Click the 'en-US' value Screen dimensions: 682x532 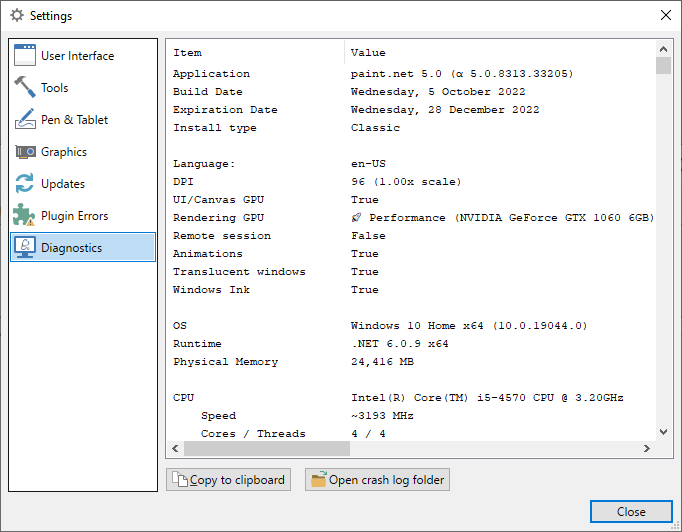point(368,164)
